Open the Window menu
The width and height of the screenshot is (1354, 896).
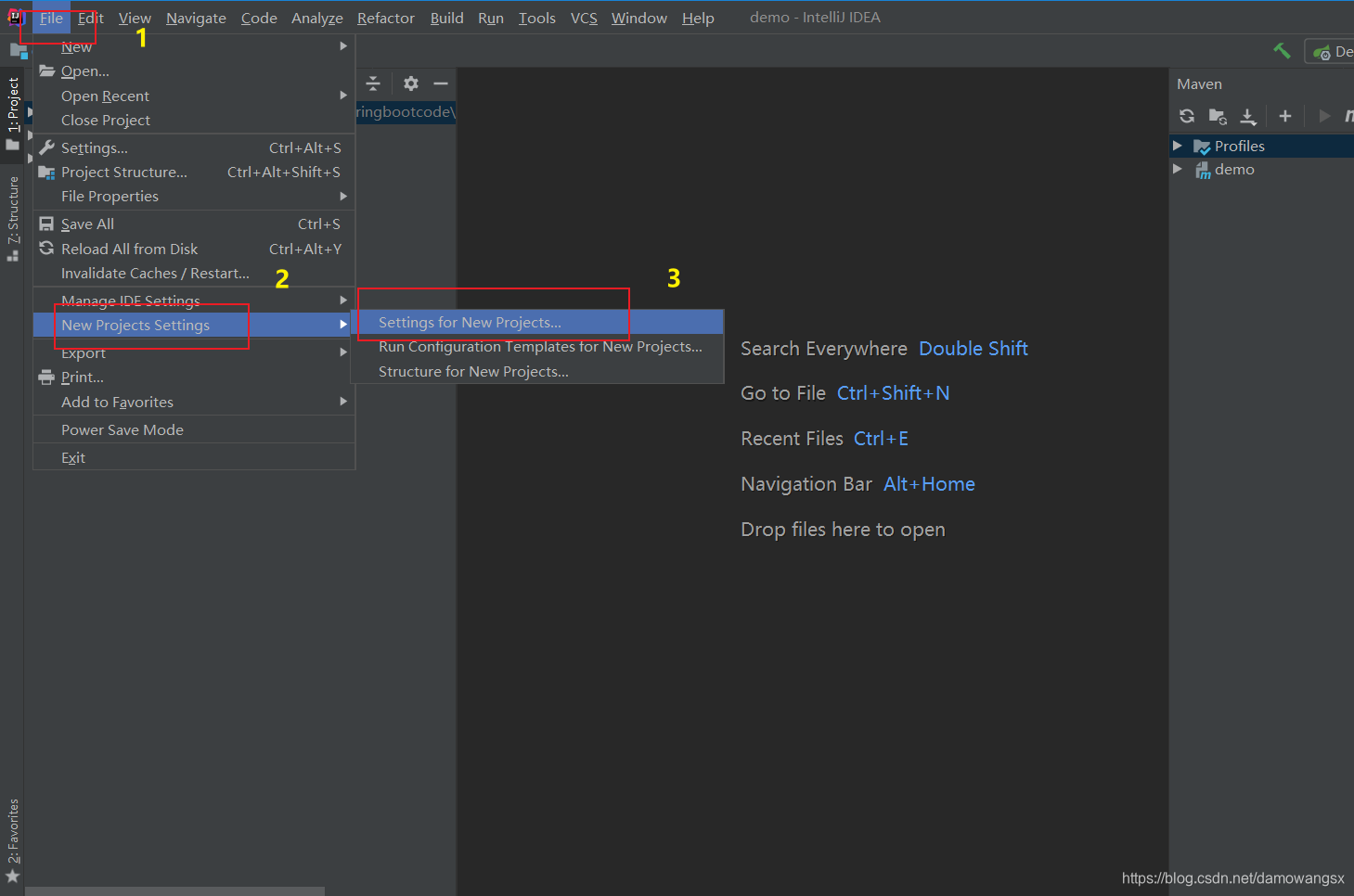coord(638,18)
